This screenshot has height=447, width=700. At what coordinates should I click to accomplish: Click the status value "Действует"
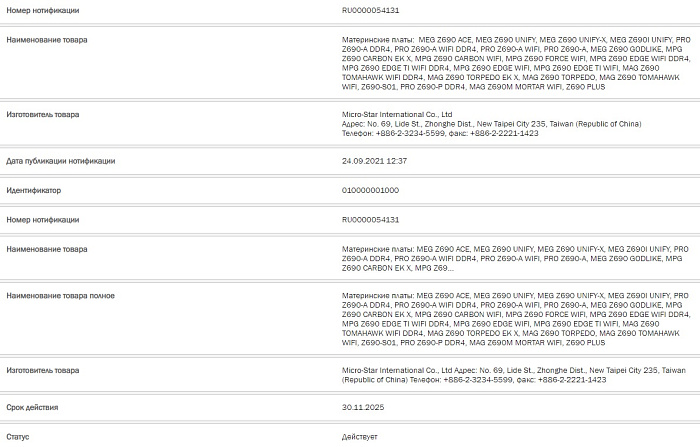[360, 437]
